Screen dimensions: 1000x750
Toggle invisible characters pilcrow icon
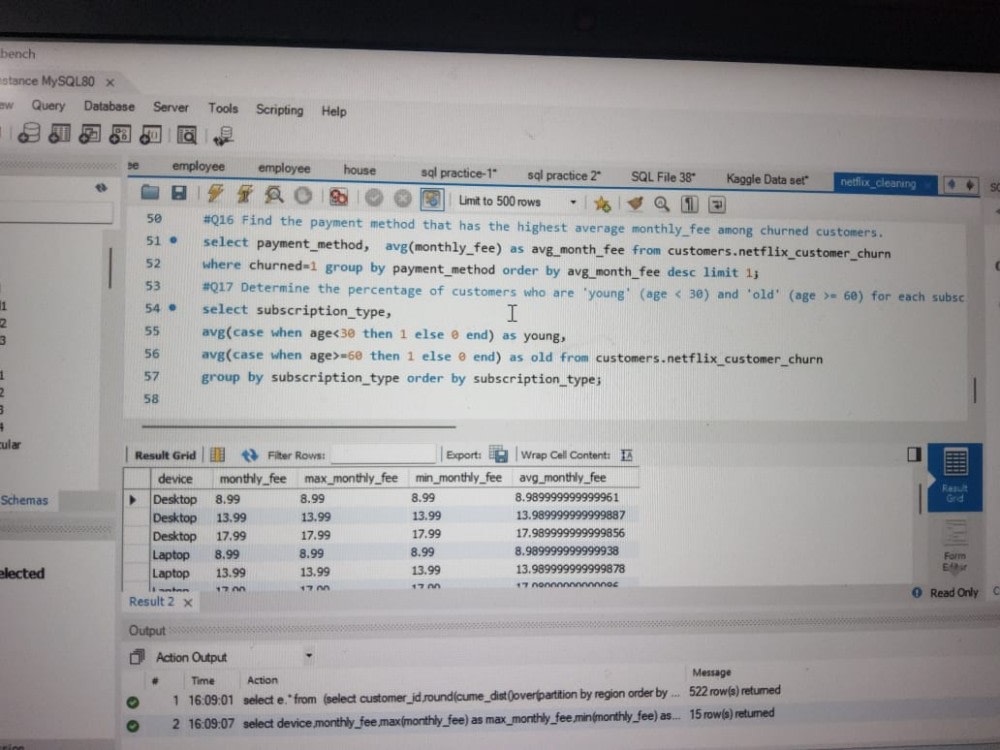[689, 204]
